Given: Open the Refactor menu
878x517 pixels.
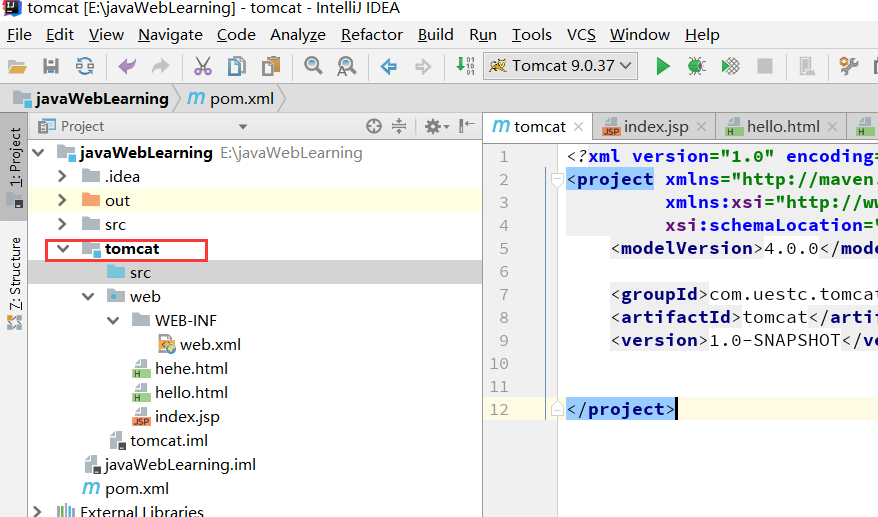Looking at the screenshot, I should point(372,35).
